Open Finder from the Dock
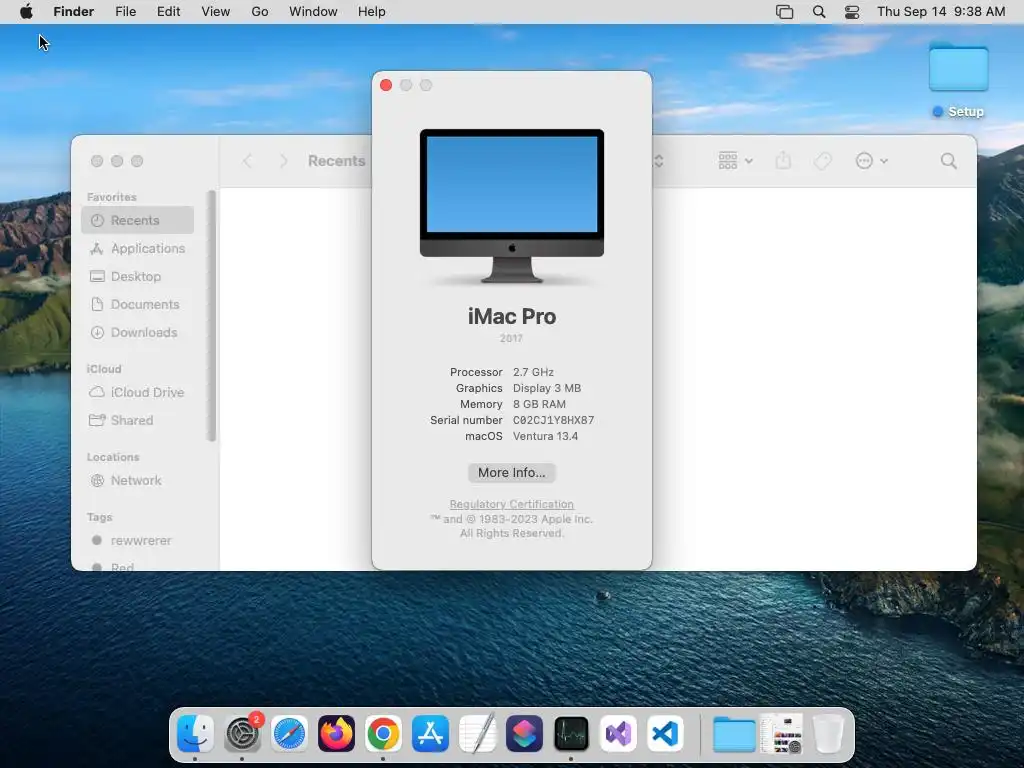The image size is (1024, 768). click(195, 733)
